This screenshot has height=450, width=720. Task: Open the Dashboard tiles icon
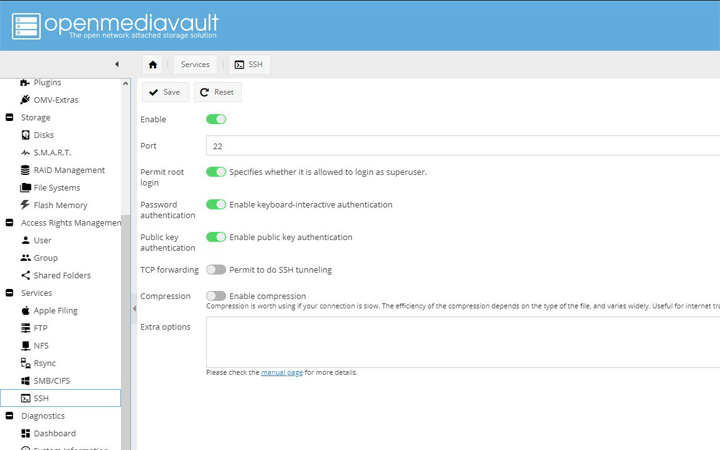pyautogui.click(x=26, y=433)
